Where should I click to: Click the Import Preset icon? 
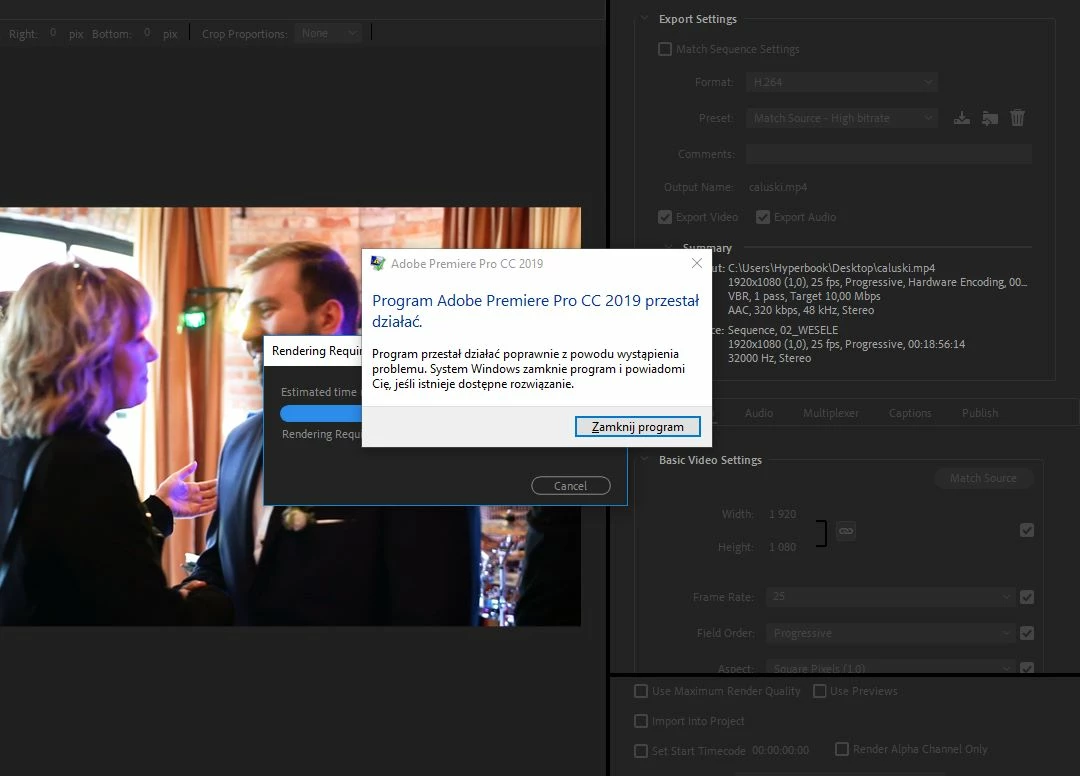click(990, 118)
